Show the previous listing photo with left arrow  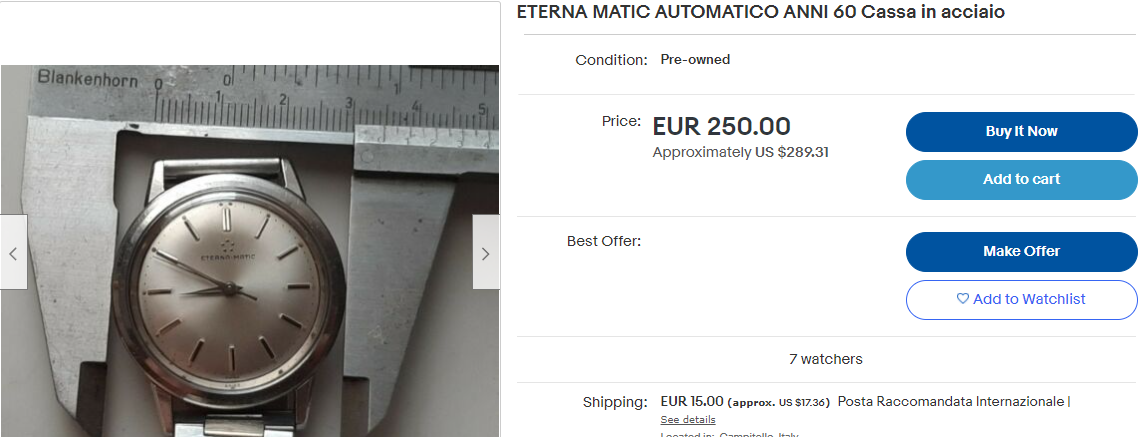coord(13,254)
